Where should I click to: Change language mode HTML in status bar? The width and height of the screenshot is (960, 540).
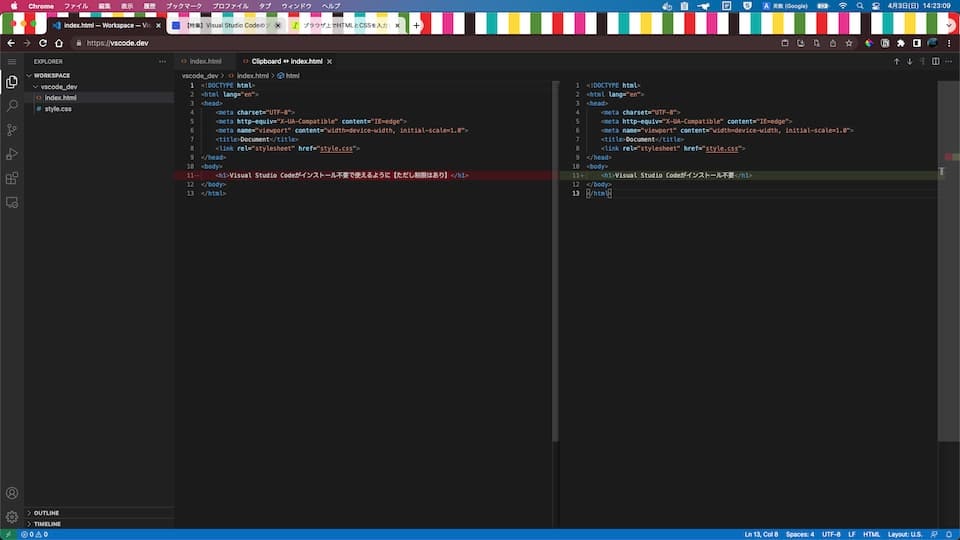871,534
